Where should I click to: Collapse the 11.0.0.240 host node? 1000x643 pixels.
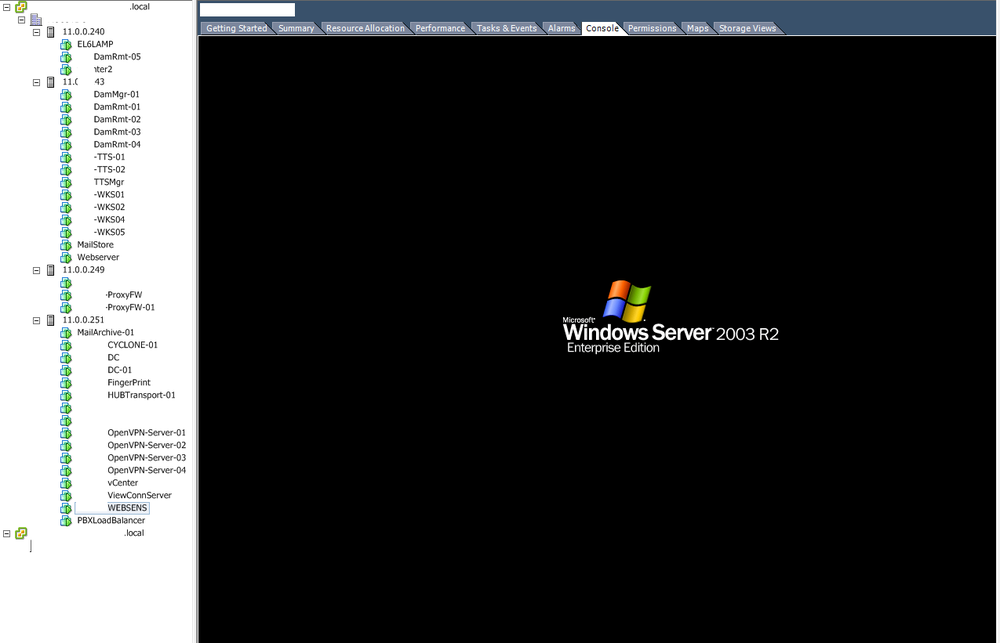[x=37, y=32]
